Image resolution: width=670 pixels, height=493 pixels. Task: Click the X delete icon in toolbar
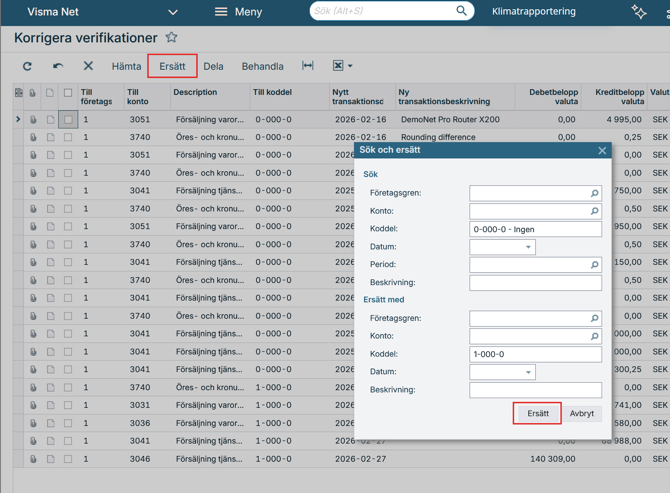(88, 67)
